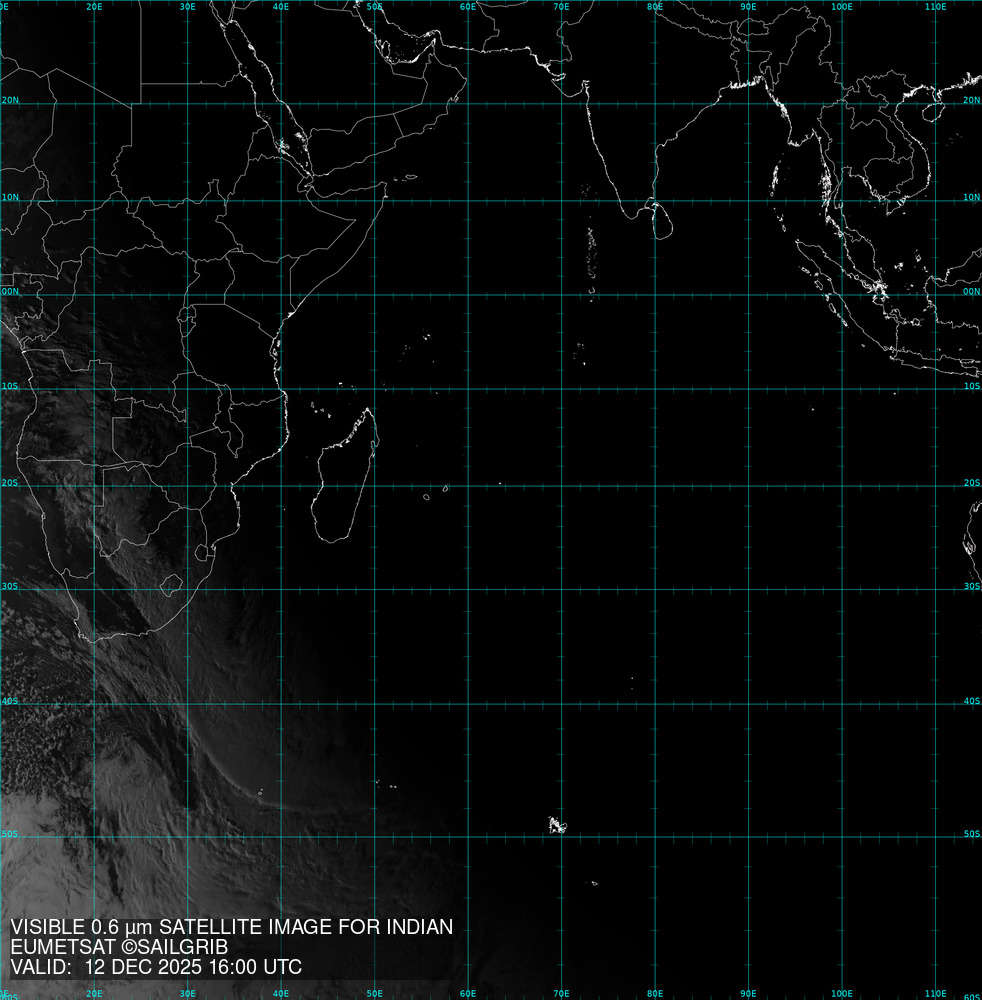982x1000 pixels.
Task: Click the Kerguelen Islands near 70E 50S
Action: point(557,825)
